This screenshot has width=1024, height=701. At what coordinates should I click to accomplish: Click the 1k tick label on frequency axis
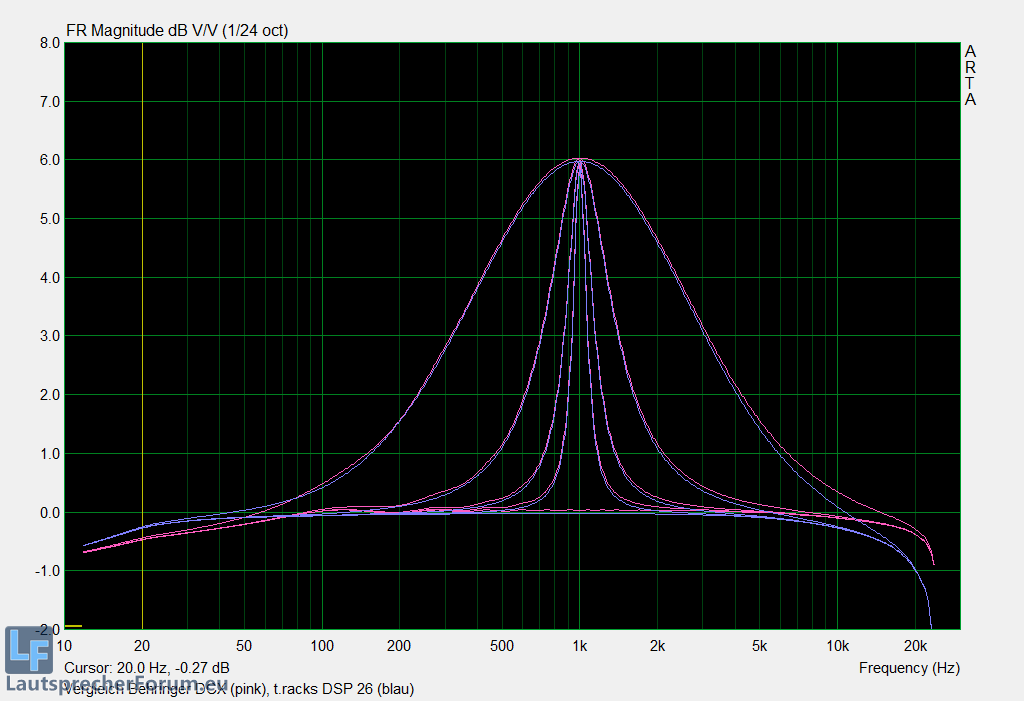point(579,645)
